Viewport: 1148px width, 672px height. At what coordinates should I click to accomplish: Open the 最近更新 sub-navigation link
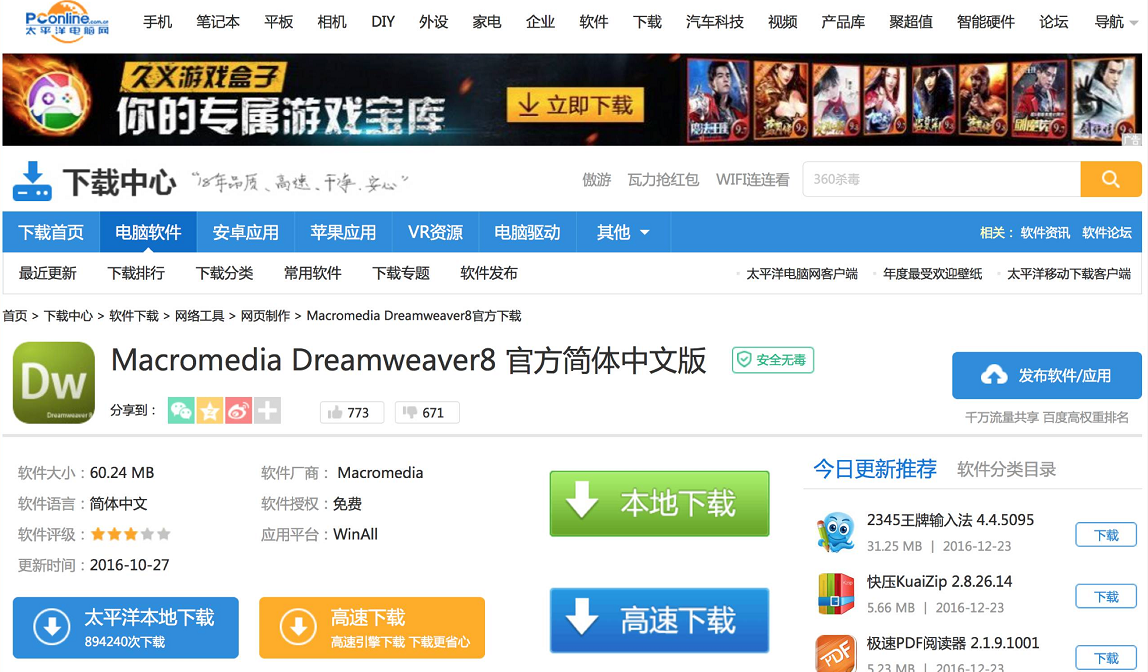[48, 274]
